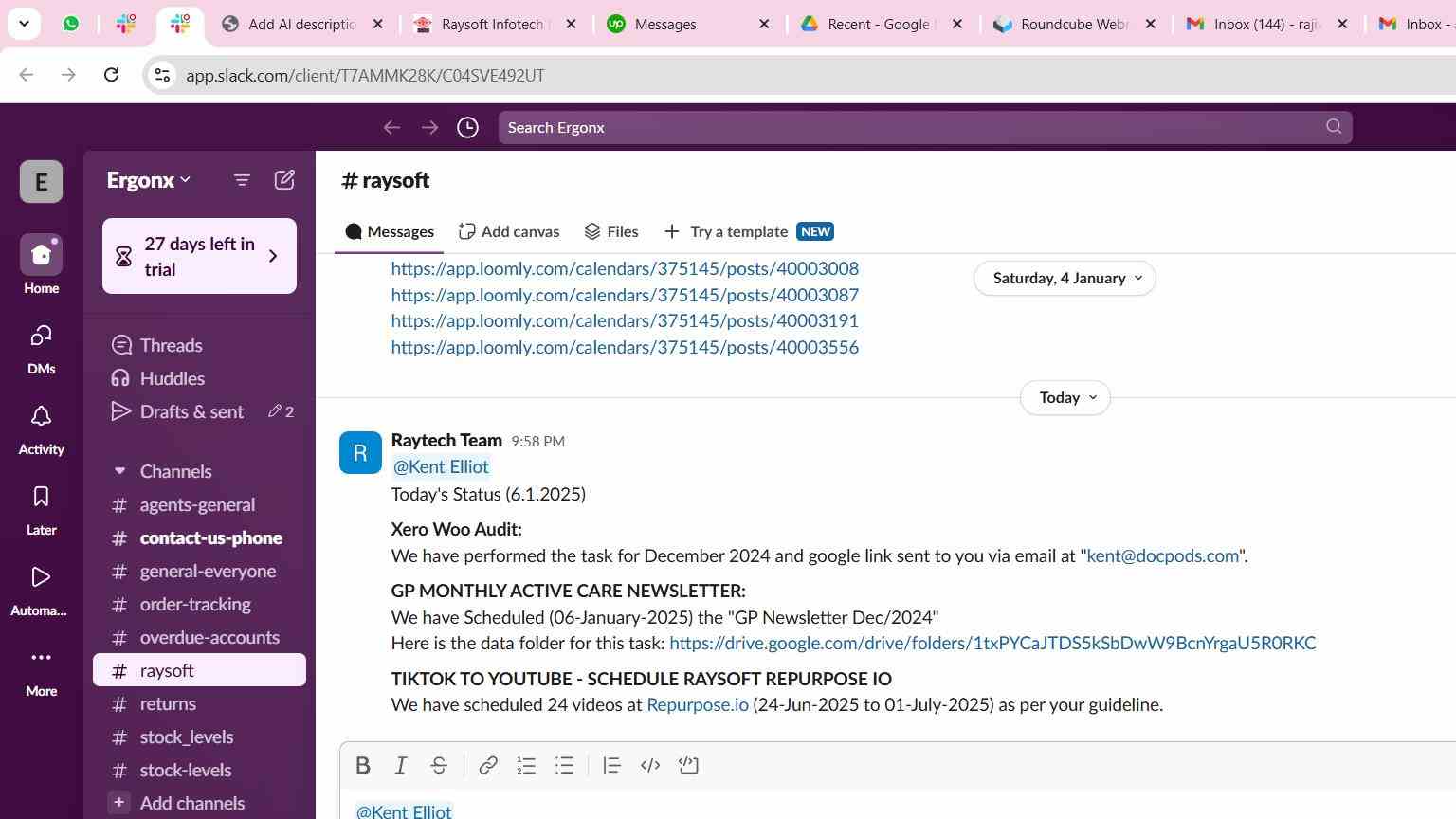Collapse the Channels section

tap(119, 471)
